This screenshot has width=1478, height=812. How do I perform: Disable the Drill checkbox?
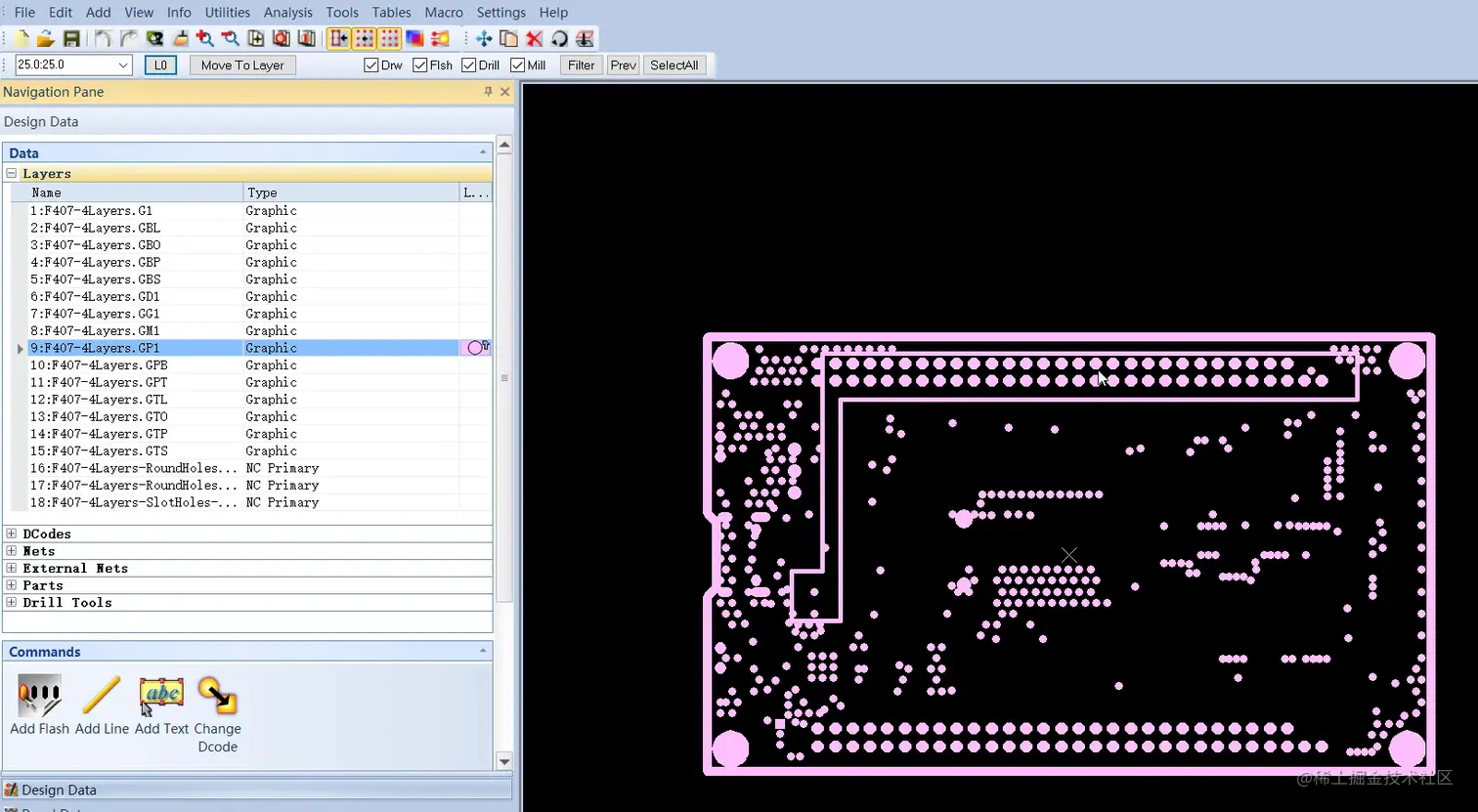469,65
